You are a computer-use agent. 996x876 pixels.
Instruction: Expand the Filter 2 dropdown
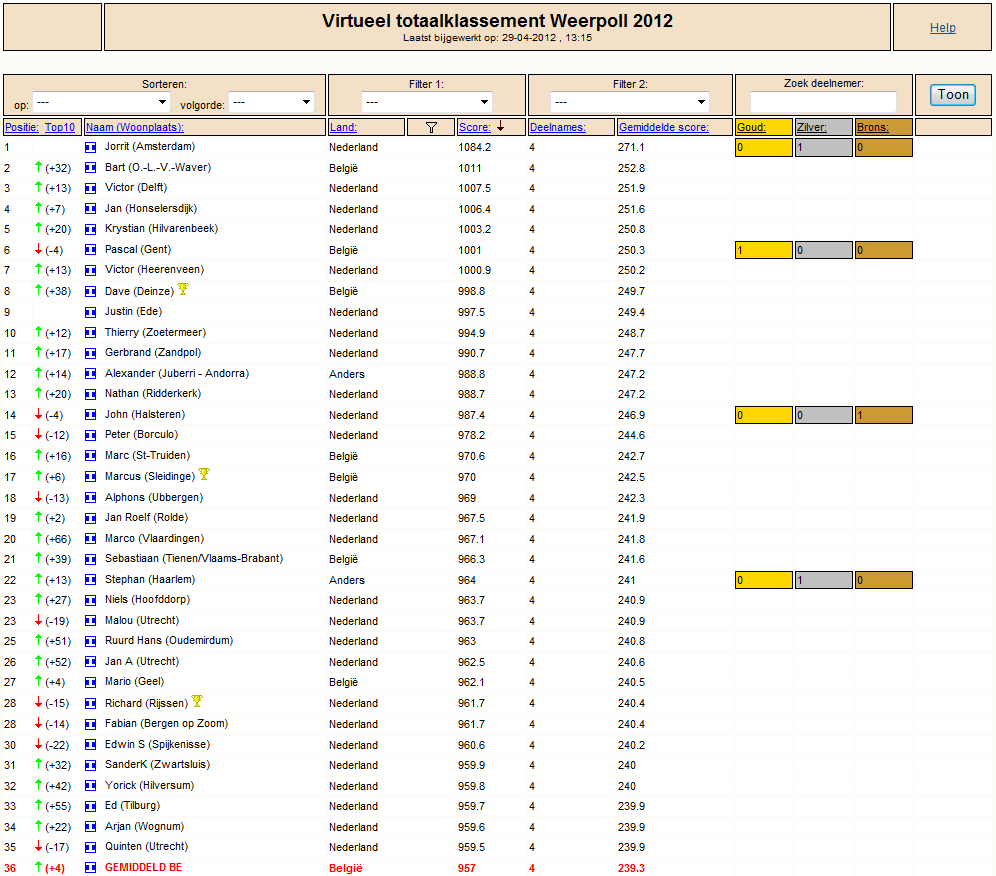[x=629, y=102]
